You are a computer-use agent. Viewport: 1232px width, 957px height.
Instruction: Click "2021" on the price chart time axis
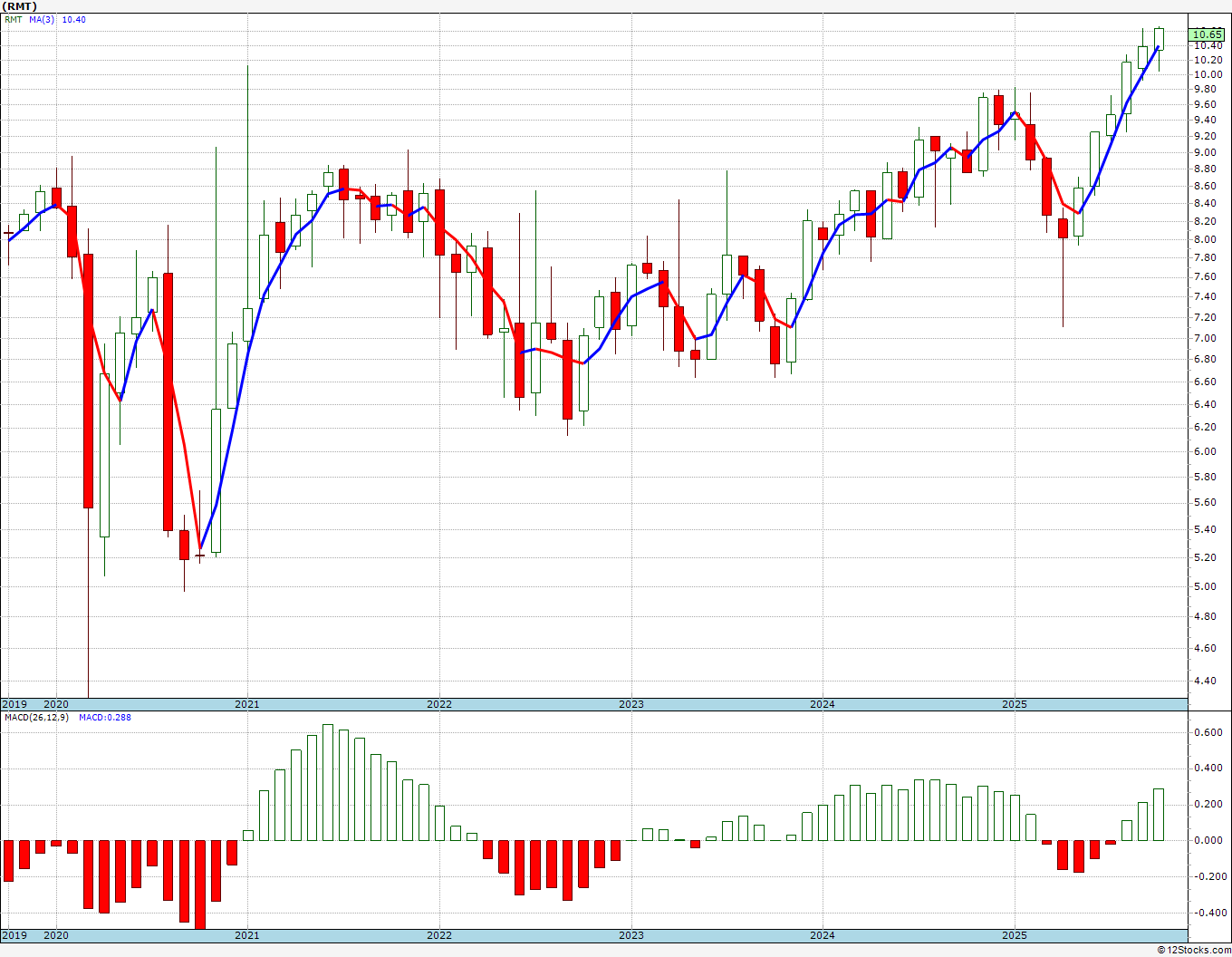[247, 704]
